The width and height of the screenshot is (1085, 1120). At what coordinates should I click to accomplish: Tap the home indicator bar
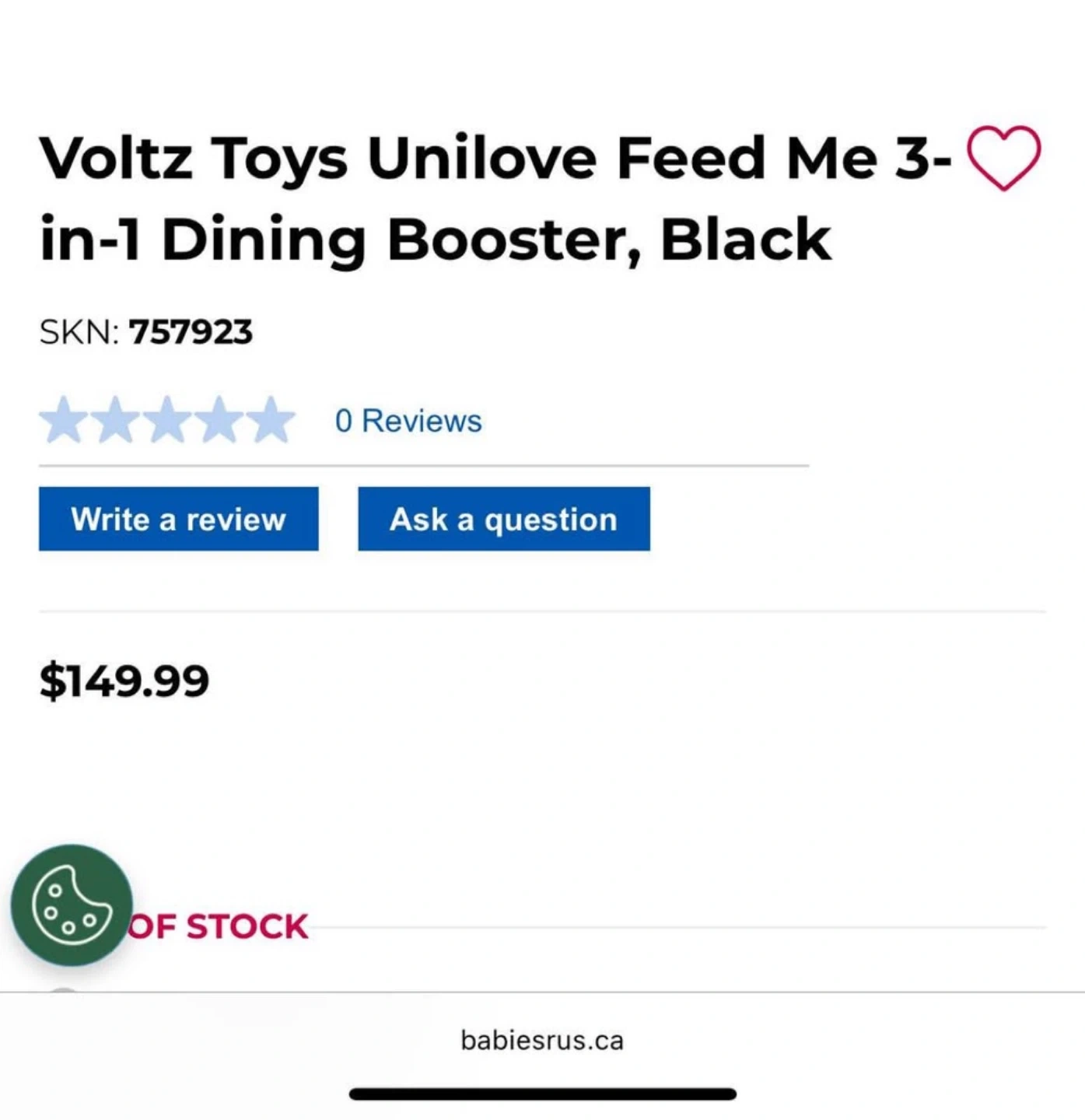tap(542, 1094)
